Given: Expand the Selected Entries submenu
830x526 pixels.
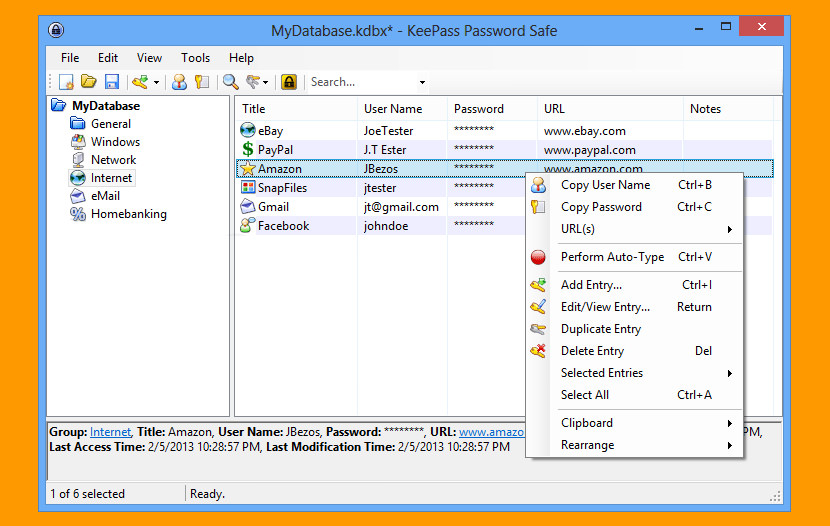Looking at the screenshot, I should (635, 373).
